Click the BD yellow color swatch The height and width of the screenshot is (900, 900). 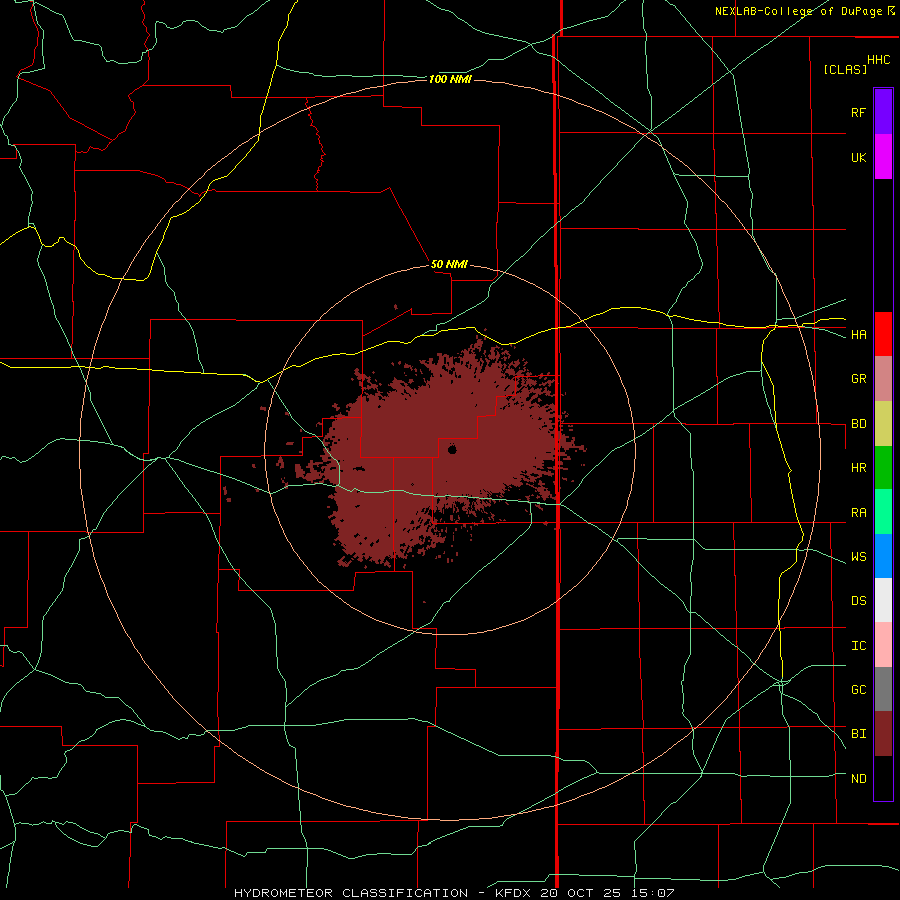[x=883, y=424]
